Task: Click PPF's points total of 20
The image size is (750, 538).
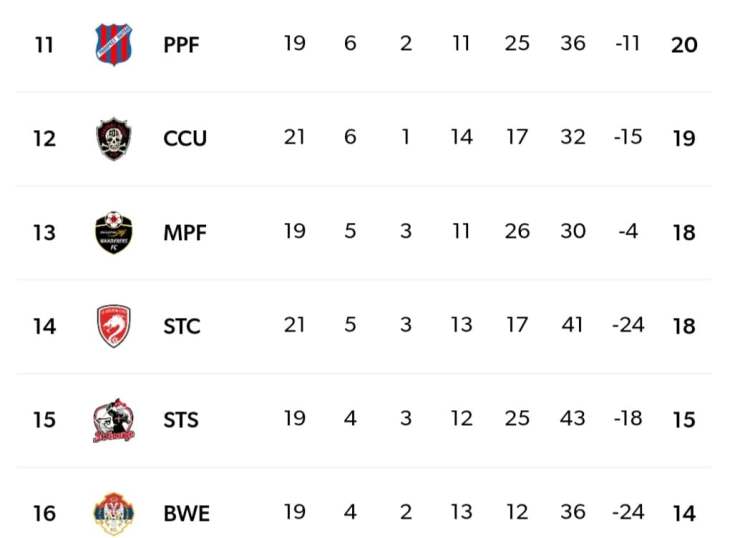Action: 684,46
